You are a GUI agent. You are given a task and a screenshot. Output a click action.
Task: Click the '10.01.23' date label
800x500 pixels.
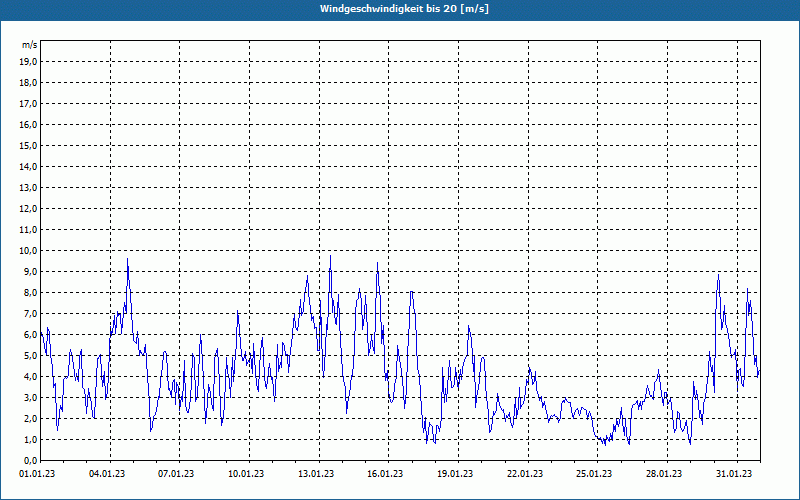[246, 474]
